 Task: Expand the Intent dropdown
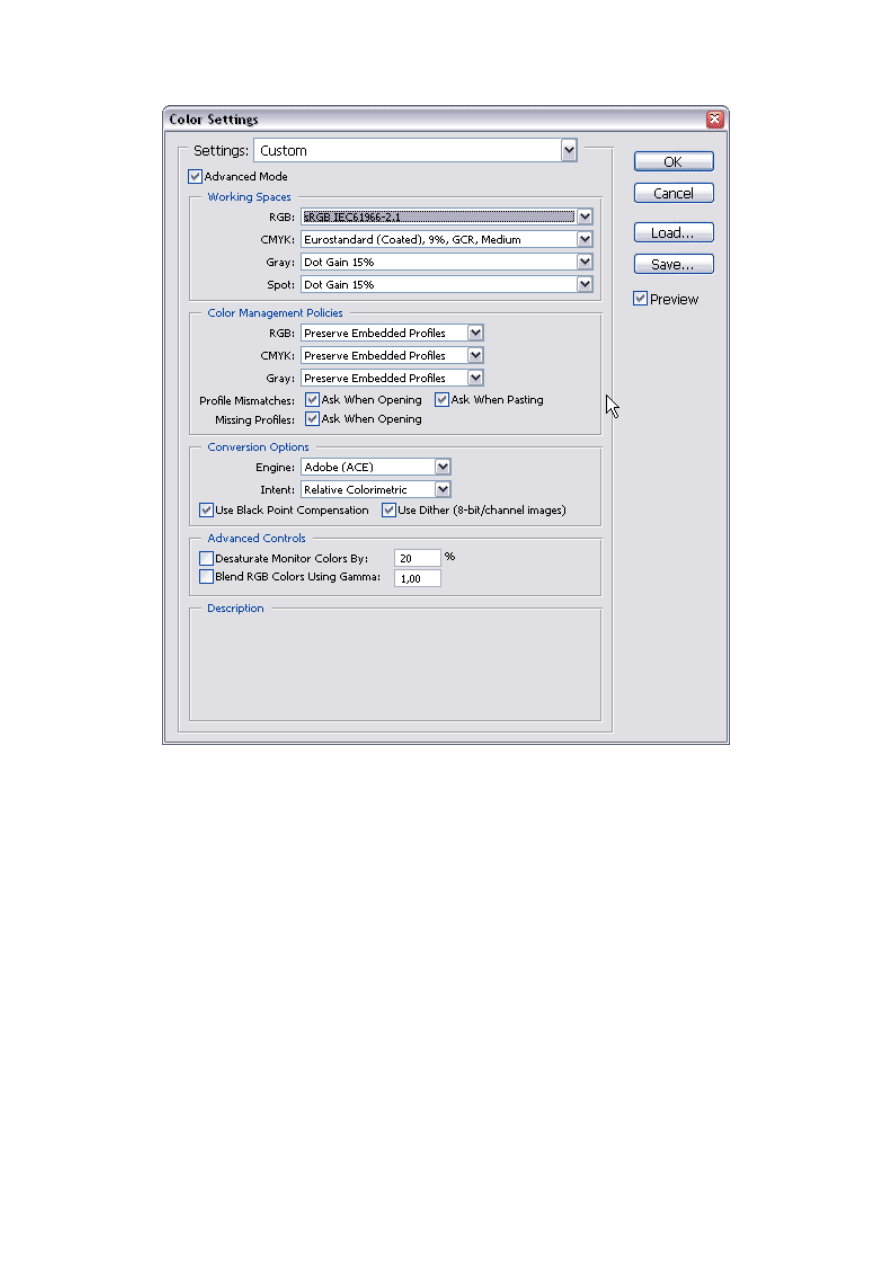[x=443, y=490]
